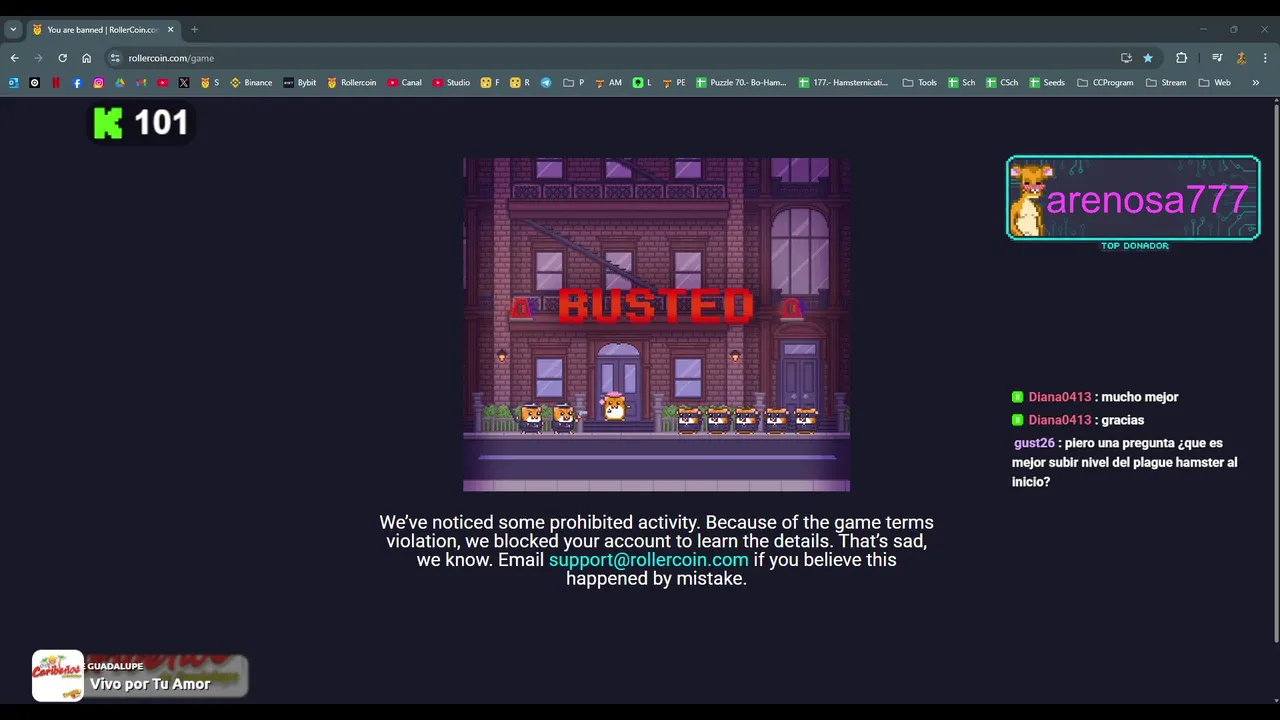This screenshot has width=1280, height=720.
Task: Open the Facebook bookmark icon
Action: [77, 83]
